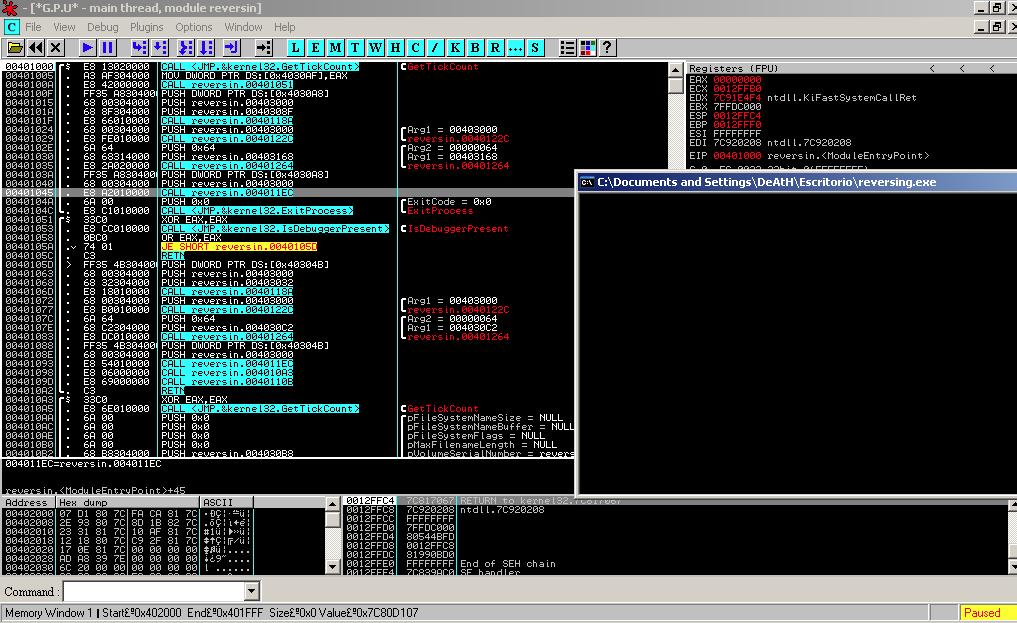Show Patches window via slash button
1017x623 pixels.
[435, 48]
